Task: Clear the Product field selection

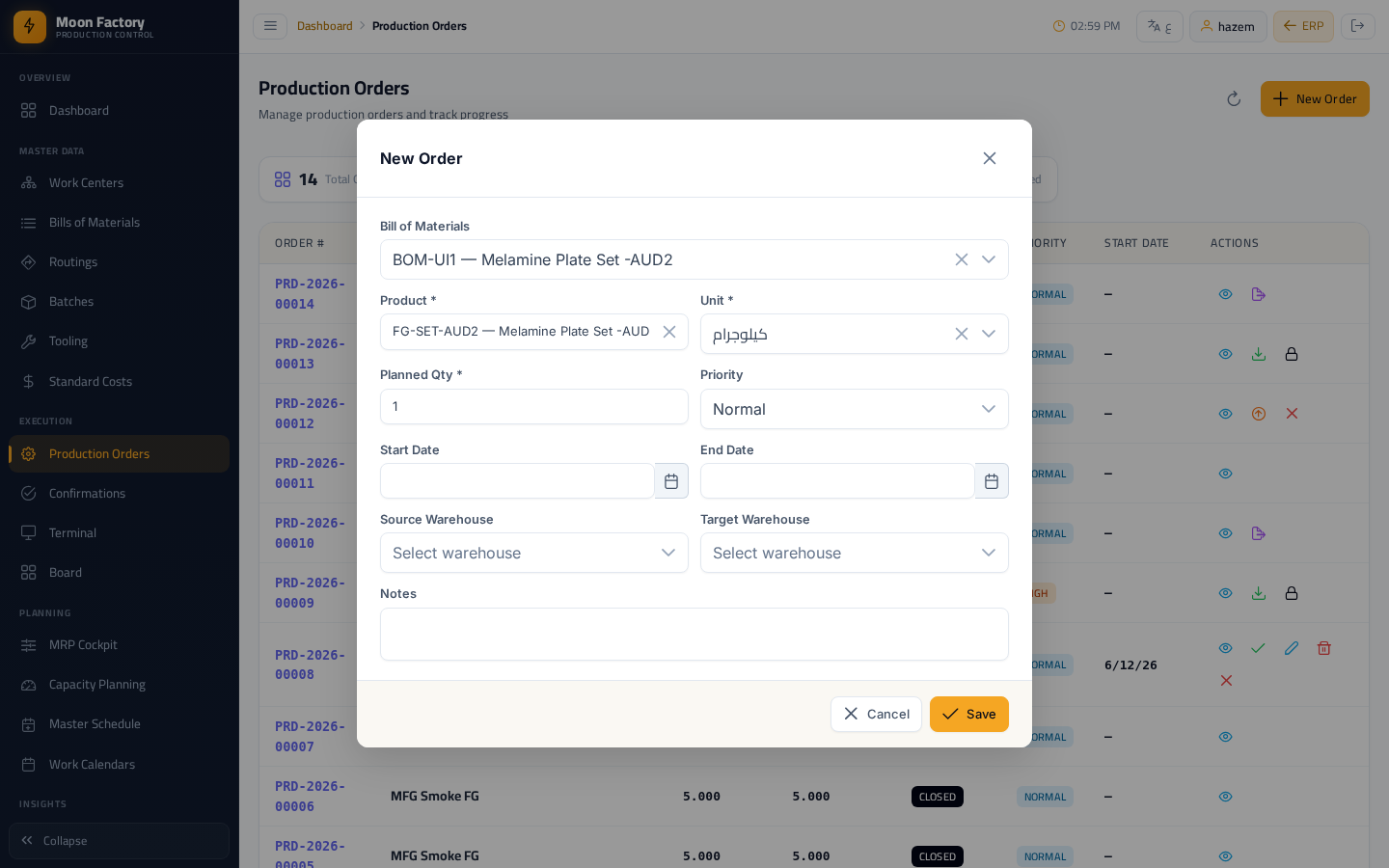Action: tap(669, 332)
